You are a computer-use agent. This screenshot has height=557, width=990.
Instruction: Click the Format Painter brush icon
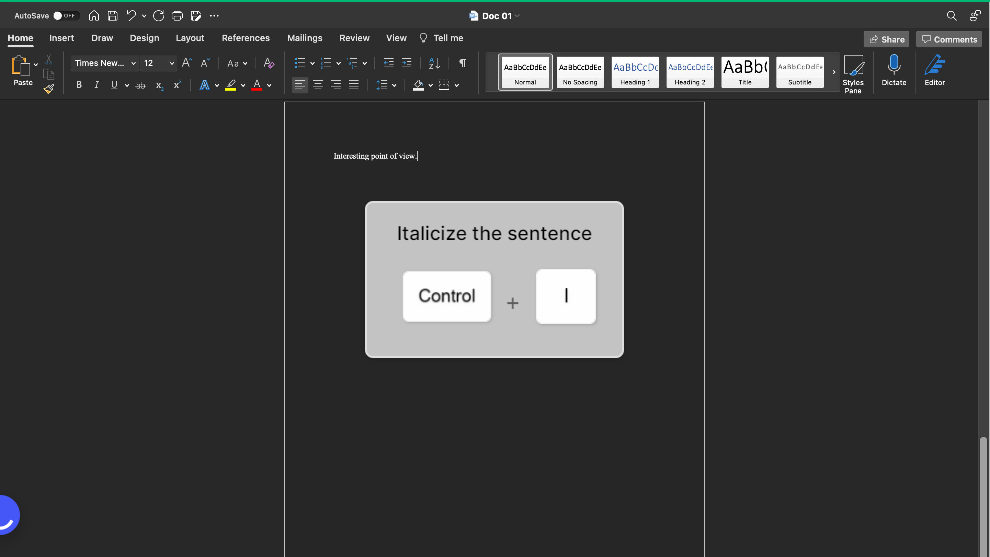click(49, 89)
